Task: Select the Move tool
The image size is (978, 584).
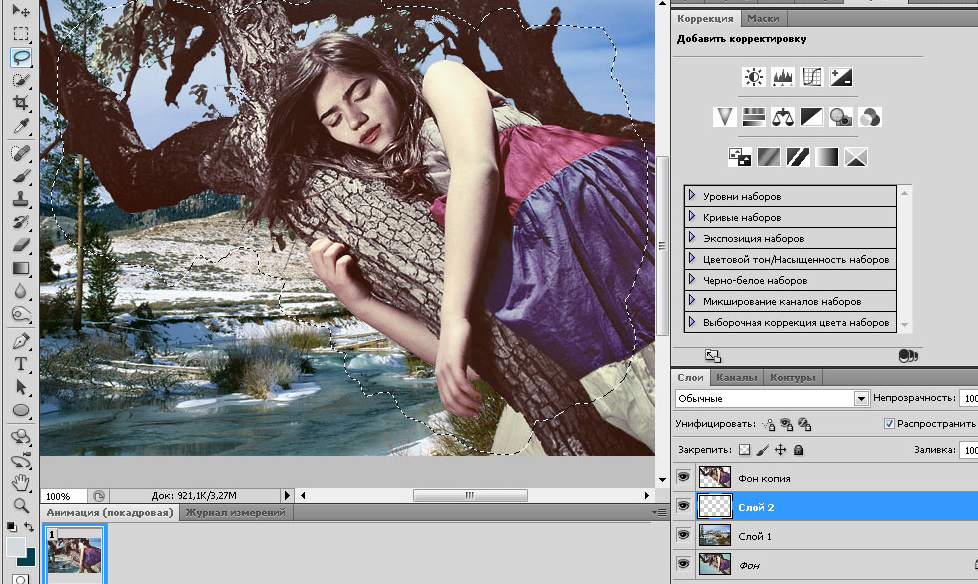Action: point(21,11)
